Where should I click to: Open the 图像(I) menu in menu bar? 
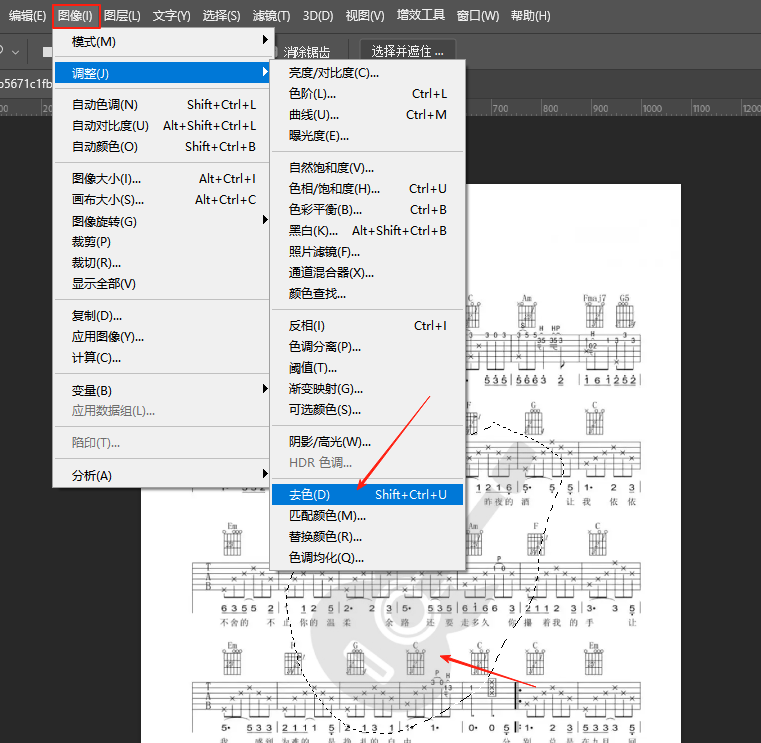click(75, 16)
